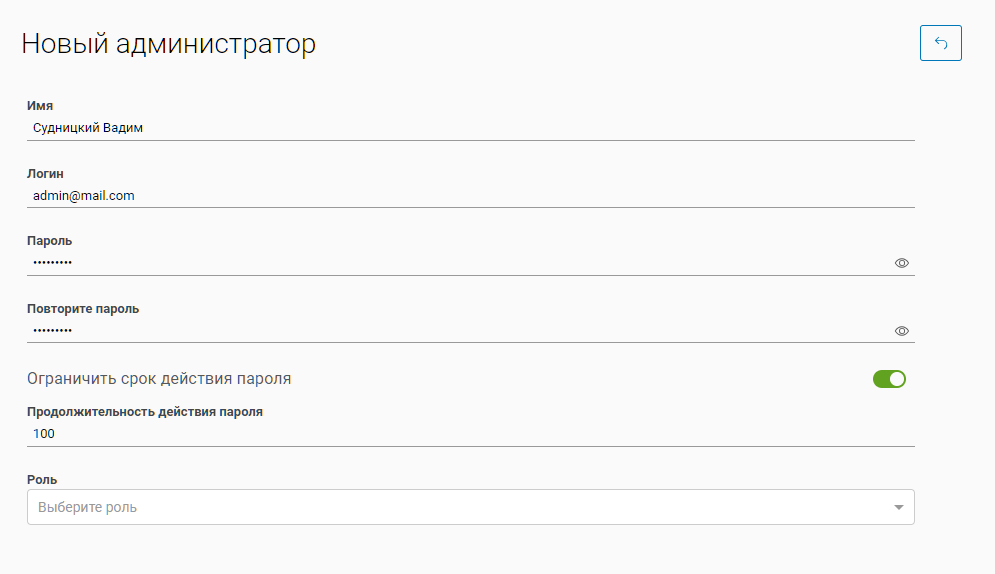Disable the password expiry limit switch

click(889, 379)
